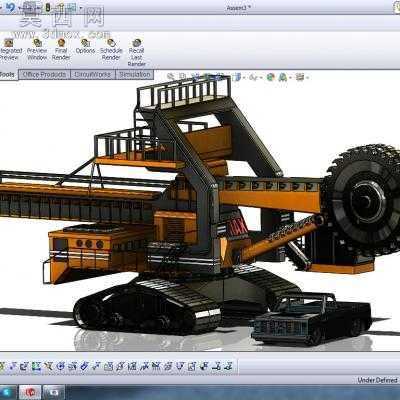400x400 pixels.
Task: Click Zoom to Fit magnifier icon
Action: (170, 77)
